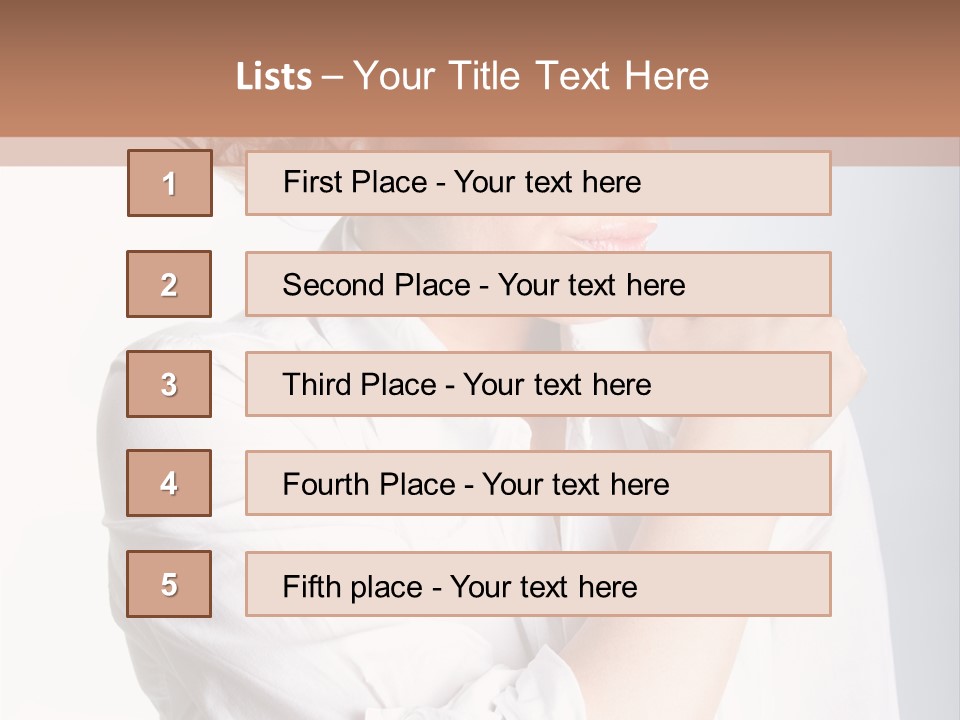Select "Your Title Text Here" in the header
The width and height of the screenshot is (960, 720).
(531, 76)
